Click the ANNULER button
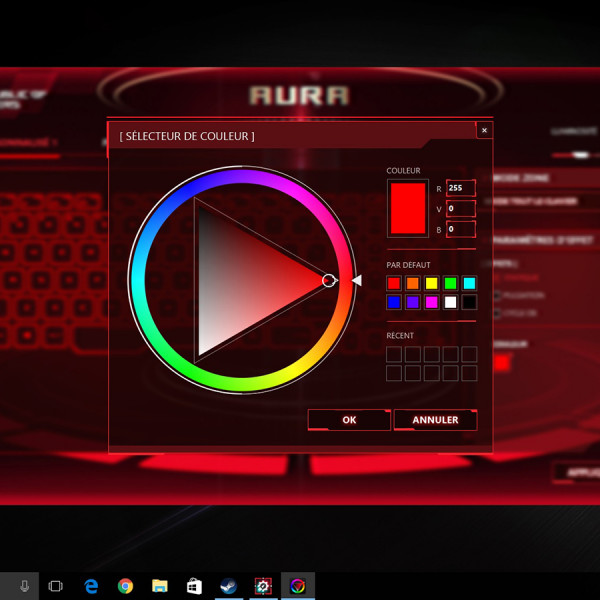The image size is (600, 600). (435, 420)
